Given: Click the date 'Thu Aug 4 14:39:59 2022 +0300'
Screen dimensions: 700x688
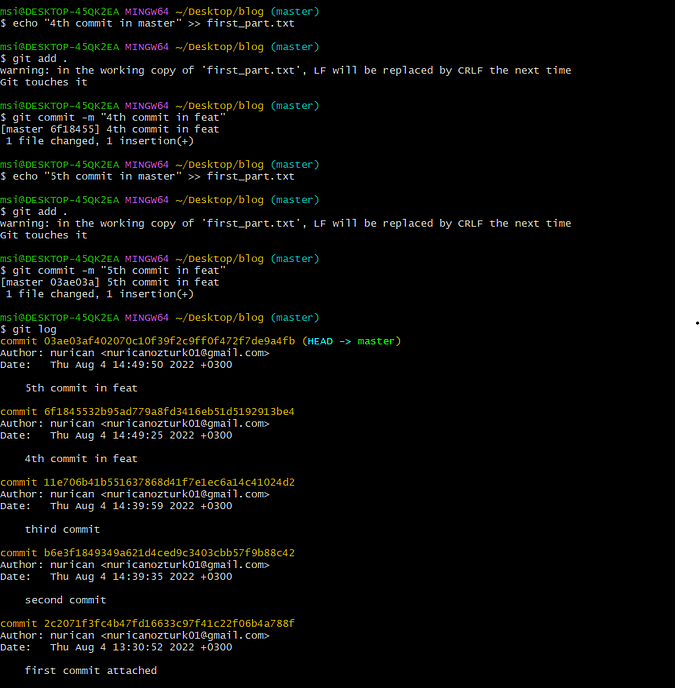Looking at the screenshot, I should (141, 506).
